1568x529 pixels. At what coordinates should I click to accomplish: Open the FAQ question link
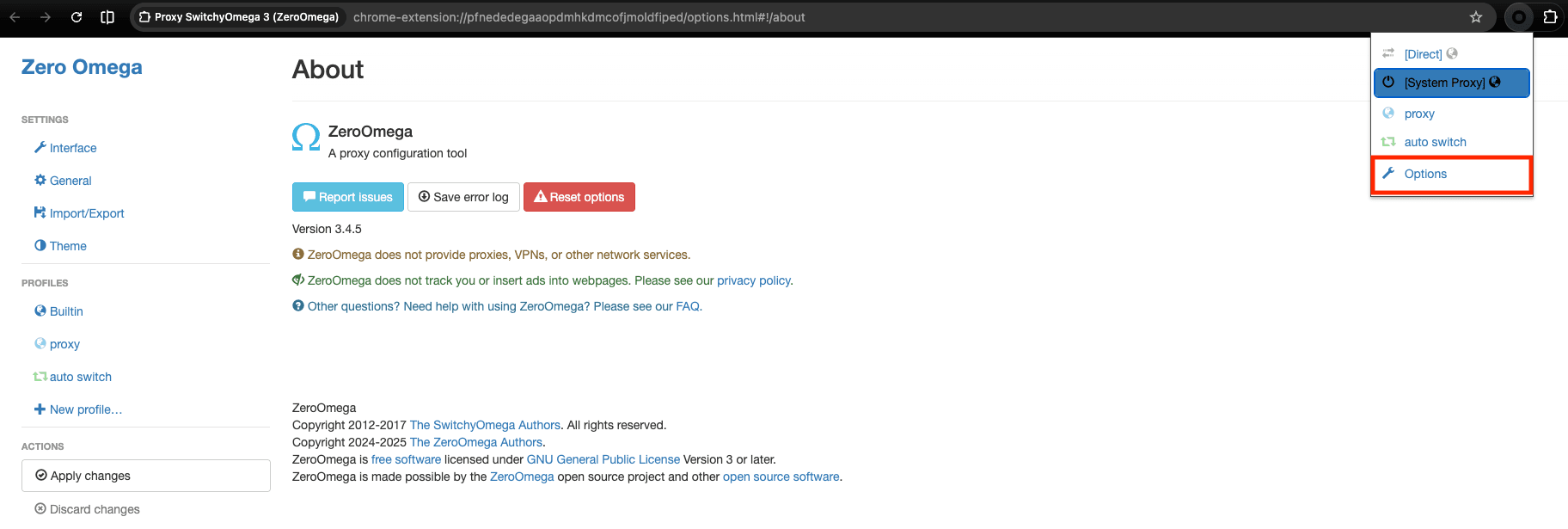505,306
